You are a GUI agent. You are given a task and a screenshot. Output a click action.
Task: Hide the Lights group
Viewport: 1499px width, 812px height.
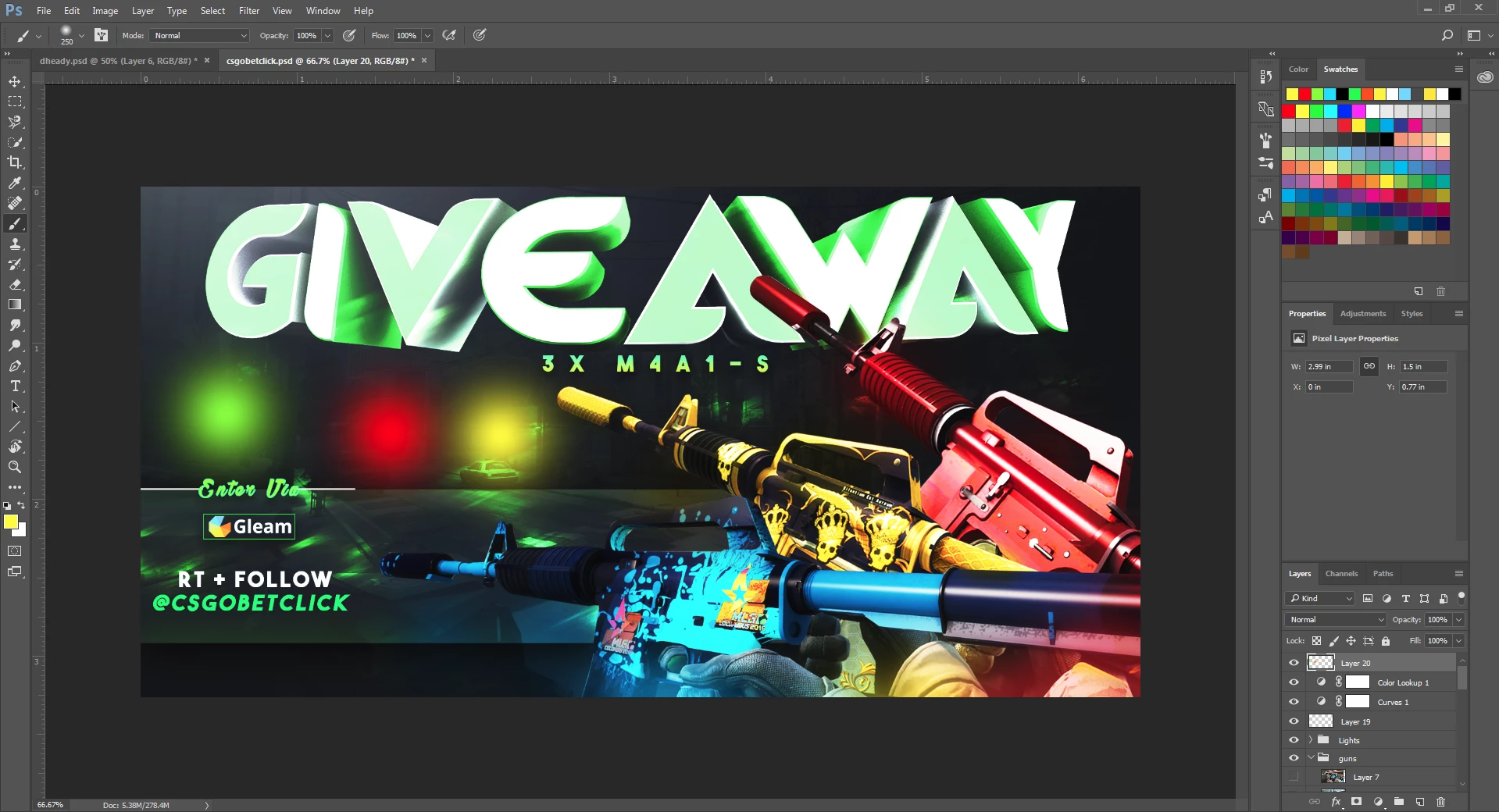pos(1294,740)
